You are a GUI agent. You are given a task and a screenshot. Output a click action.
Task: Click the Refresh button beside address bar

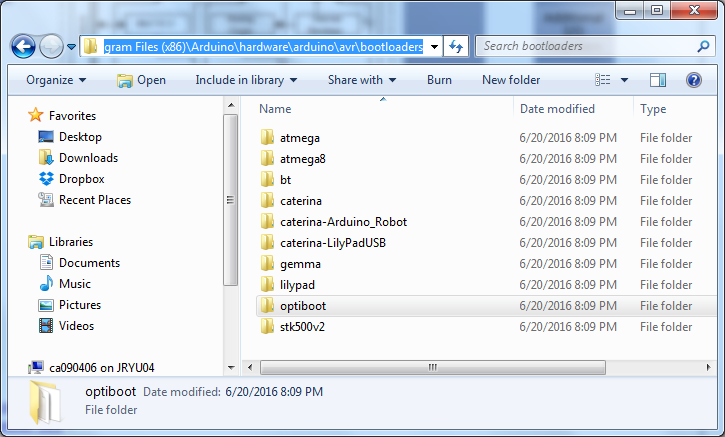tap(456, 46)
